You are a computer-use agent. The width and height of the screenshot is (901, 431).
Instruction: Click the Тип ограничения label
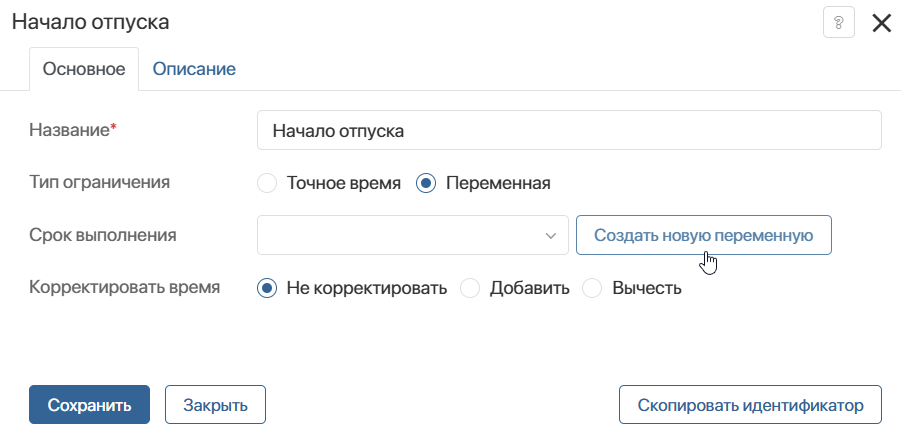click(x=99, y=182)
